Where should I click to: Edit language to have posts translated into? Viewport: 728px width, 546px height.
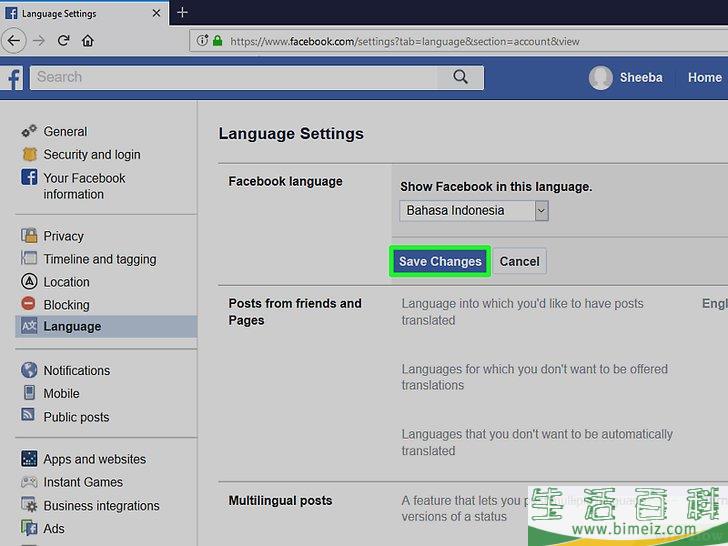(522, 312)
